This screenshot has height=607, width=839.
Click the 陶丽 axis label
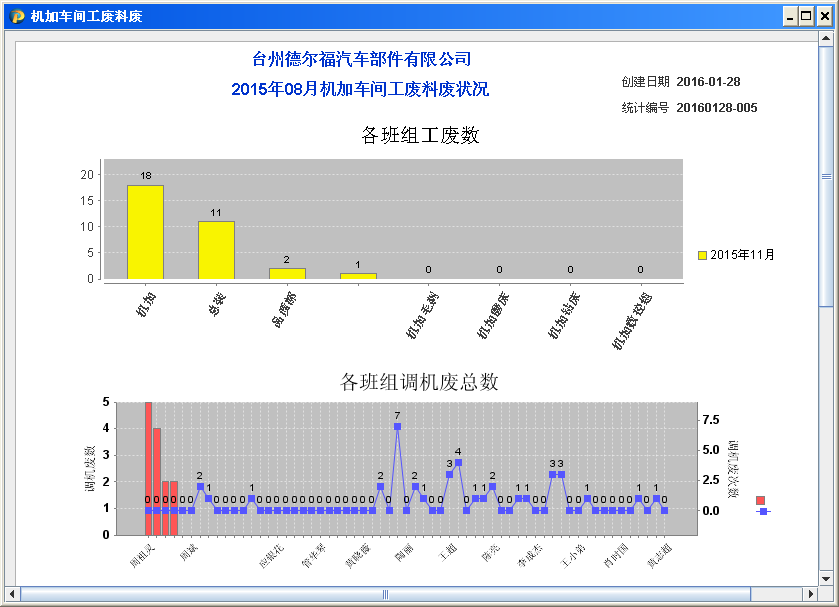(x=404, y=552)
